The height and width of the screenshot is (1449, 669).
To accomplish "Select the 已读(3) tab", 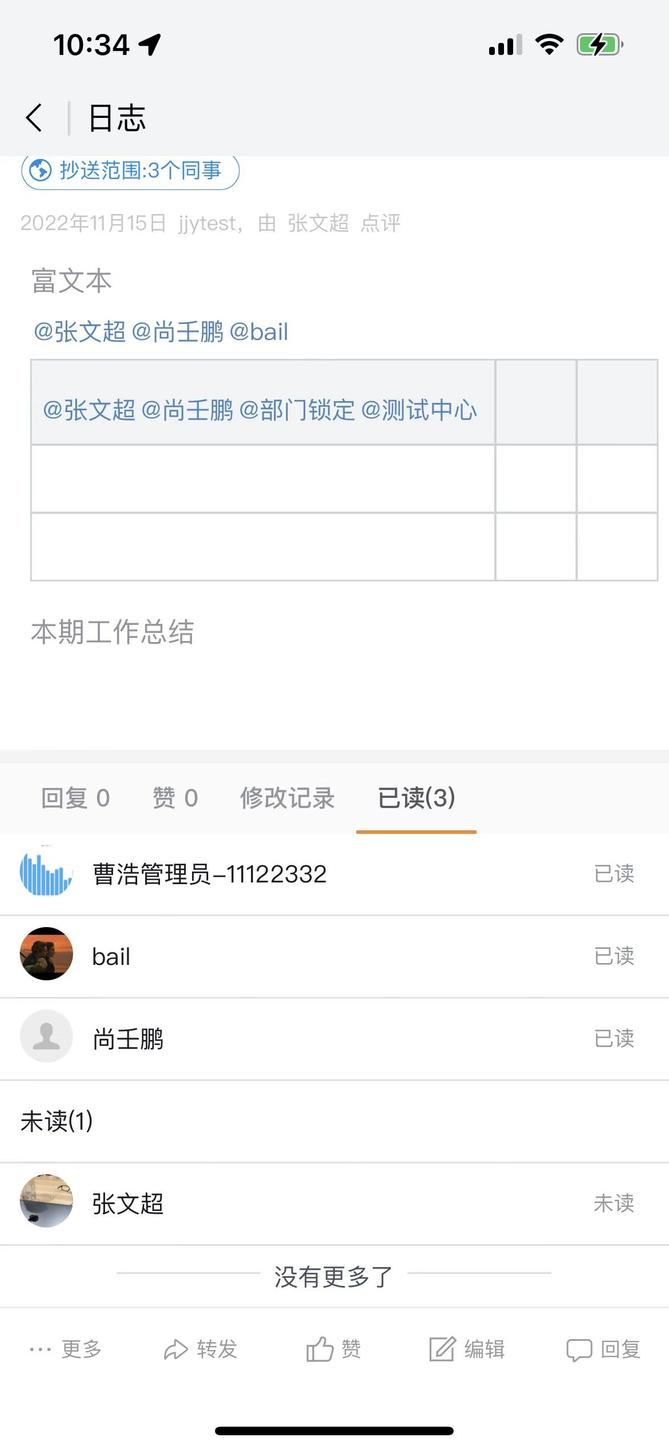I will tap(416, 797).
